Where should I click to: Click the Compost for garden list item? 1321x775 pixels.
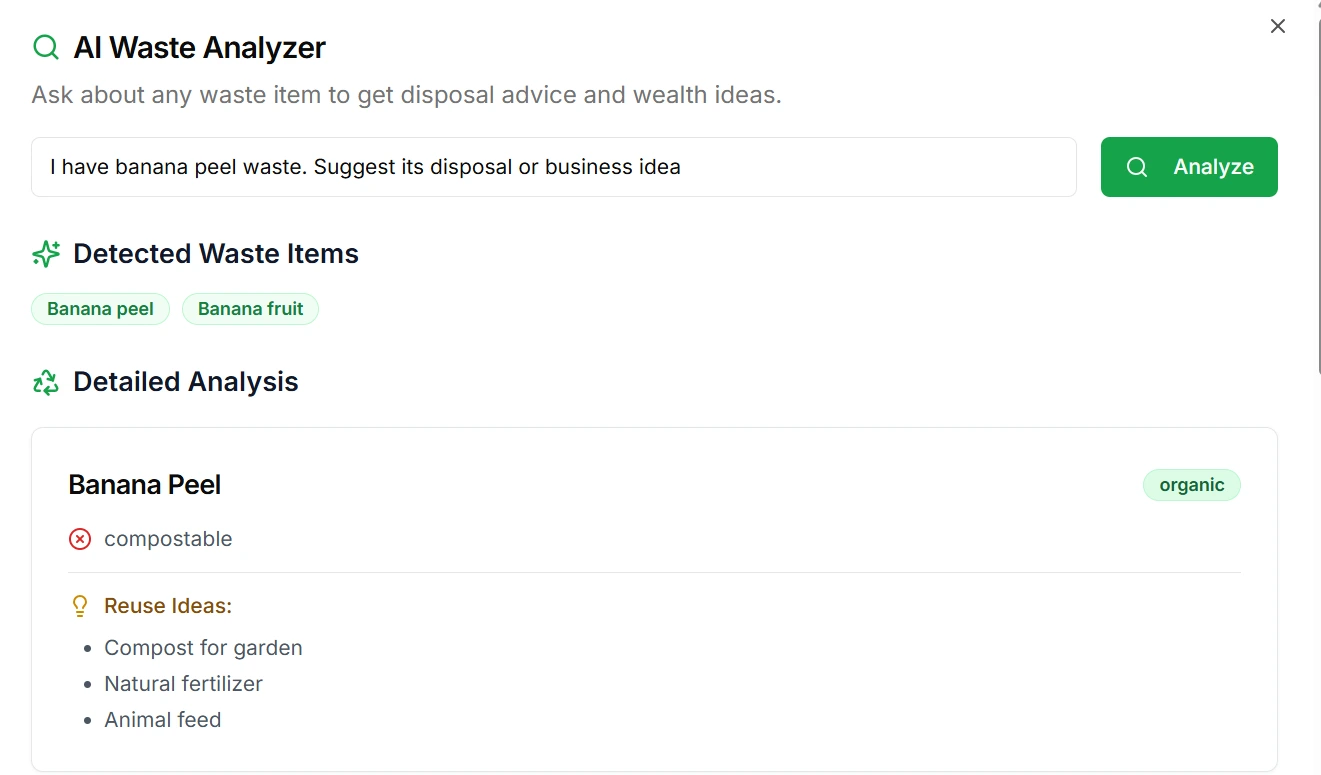tap(203, 648)
